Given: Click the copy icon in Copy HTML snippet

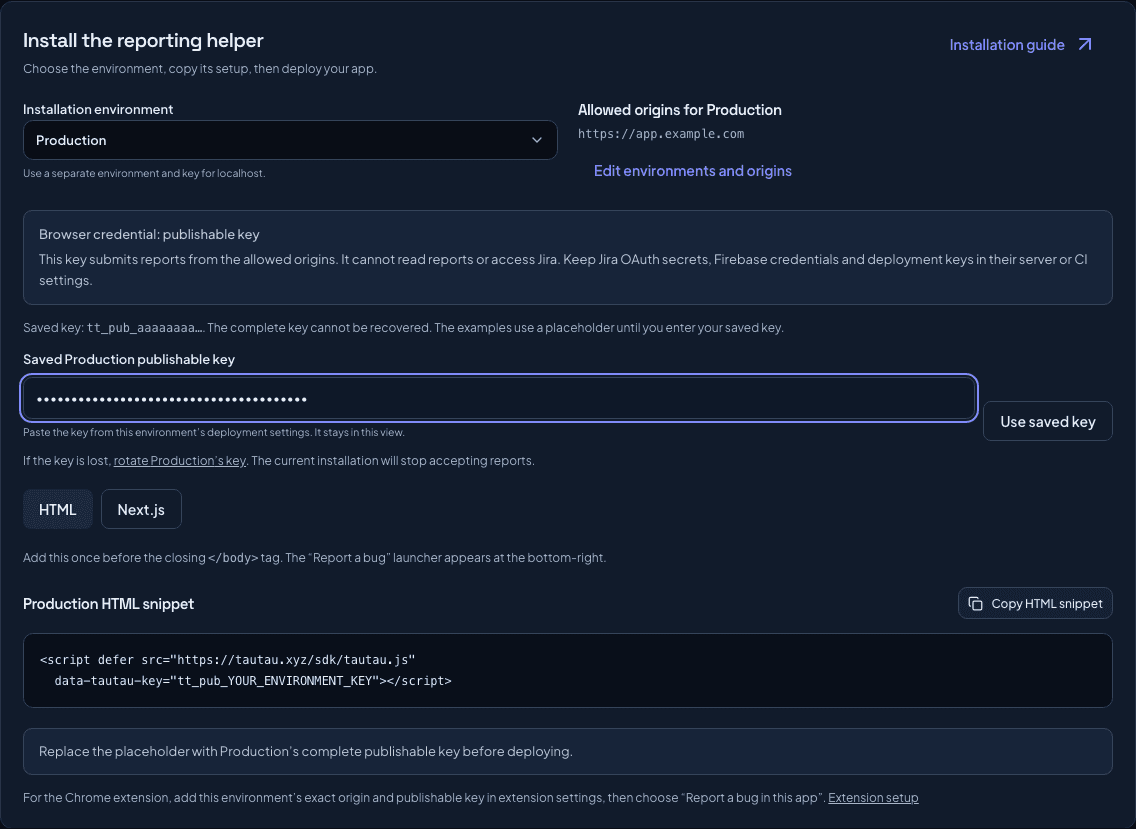Looking at the screenshot, I should 976,604.
